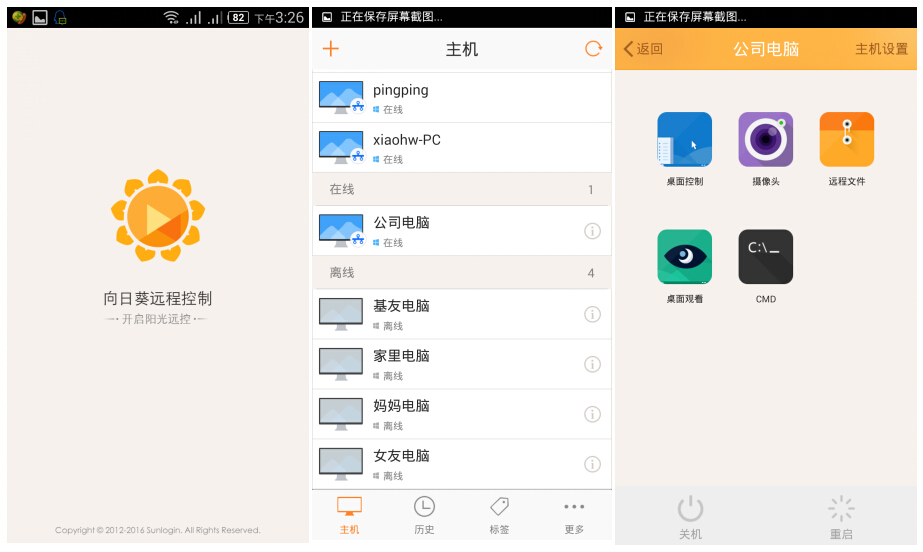Select the offline 女友电脑 monitor icon

point(341,464)
